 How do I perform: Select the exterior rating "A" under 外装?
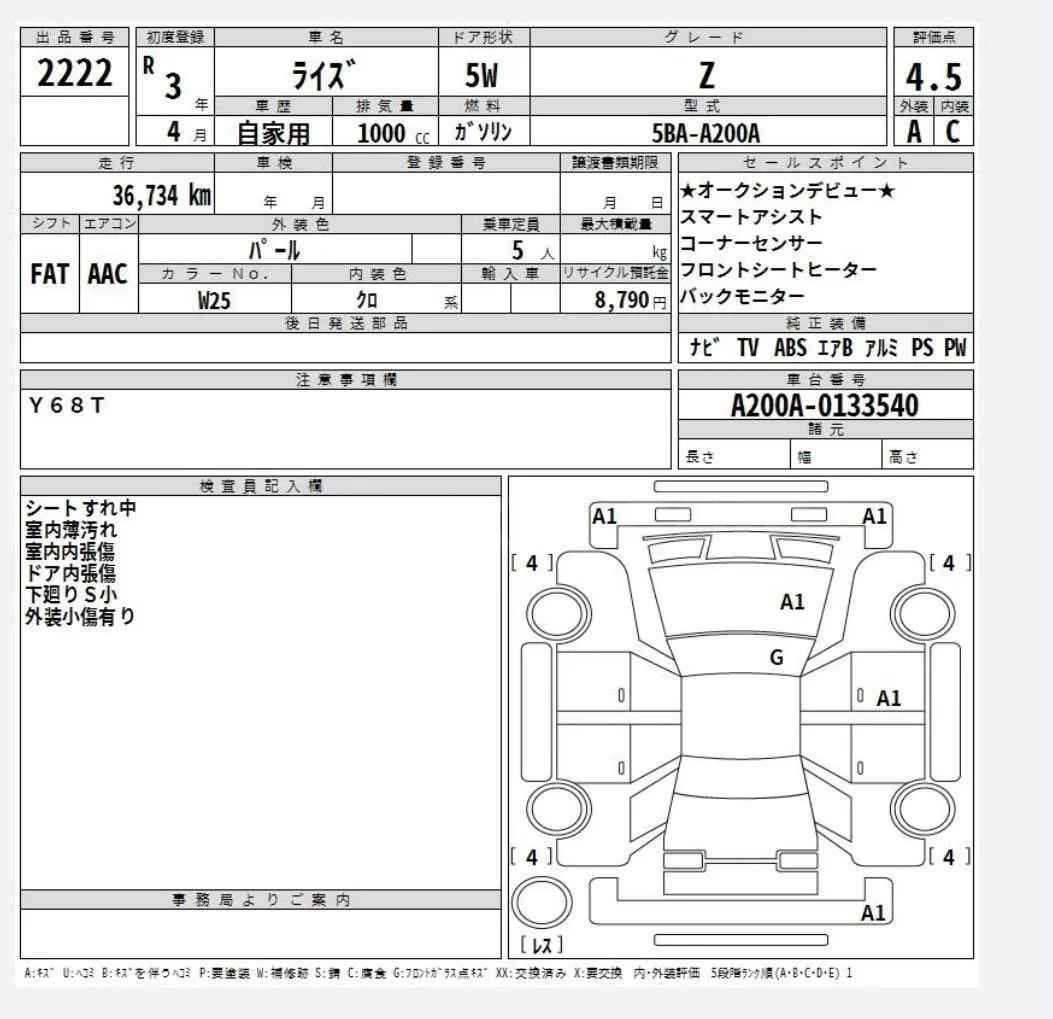click(x=914, y=131)
